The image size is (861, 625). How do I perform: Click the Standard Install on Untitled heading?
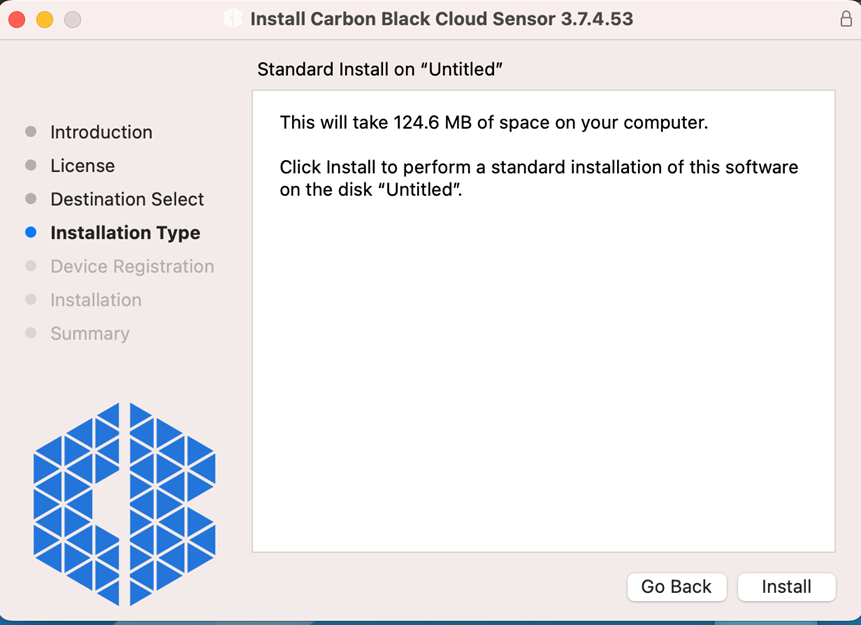(x=382, y=69)
